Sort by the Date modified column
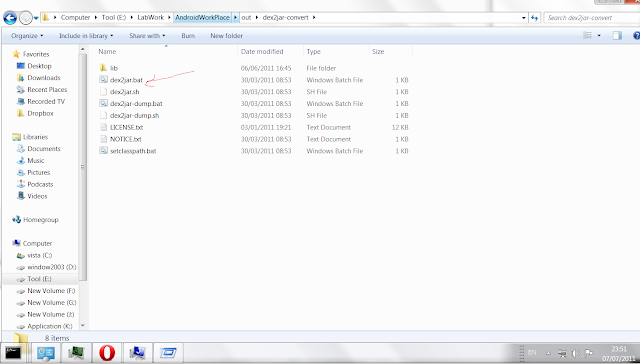The image size is (640, 364). click(x=262, y=51)
